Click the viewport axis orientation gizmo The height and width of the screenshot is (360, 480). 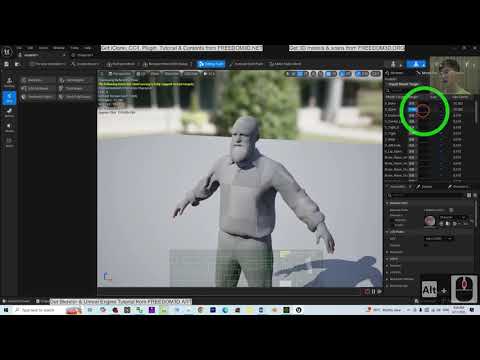point(107,276)
